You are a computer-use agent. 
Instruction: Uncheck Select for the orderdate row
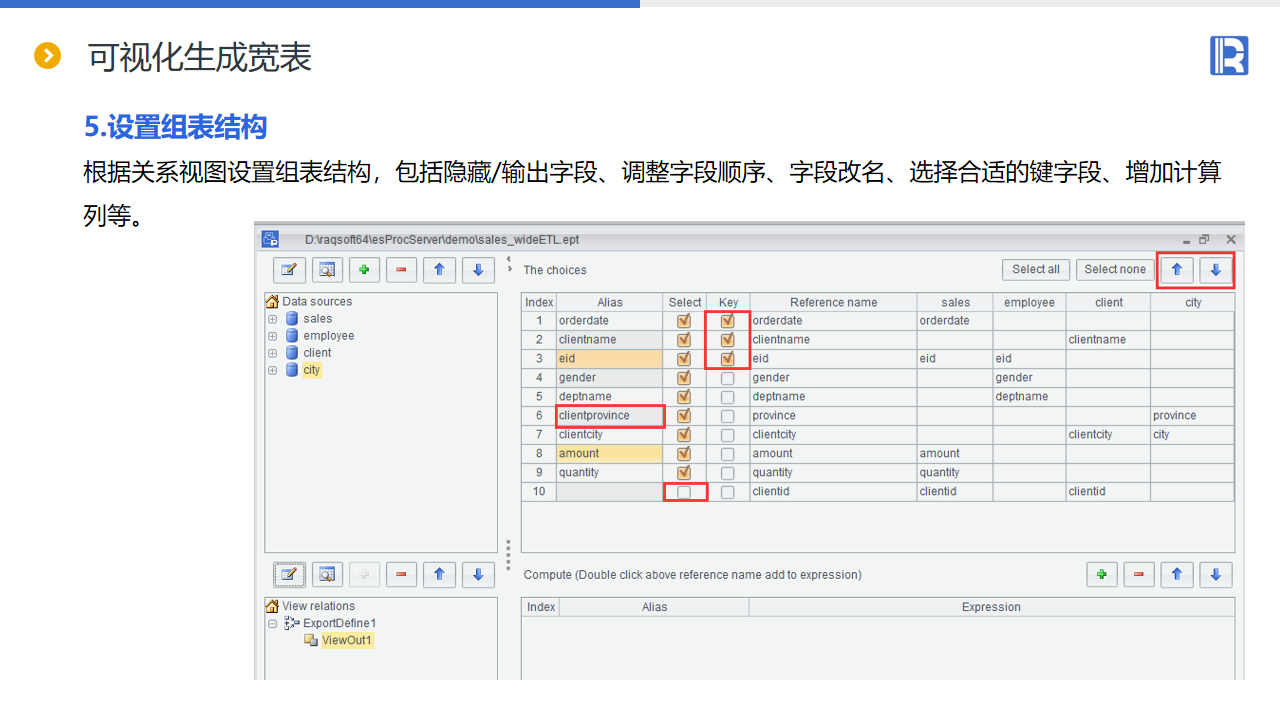684,321
